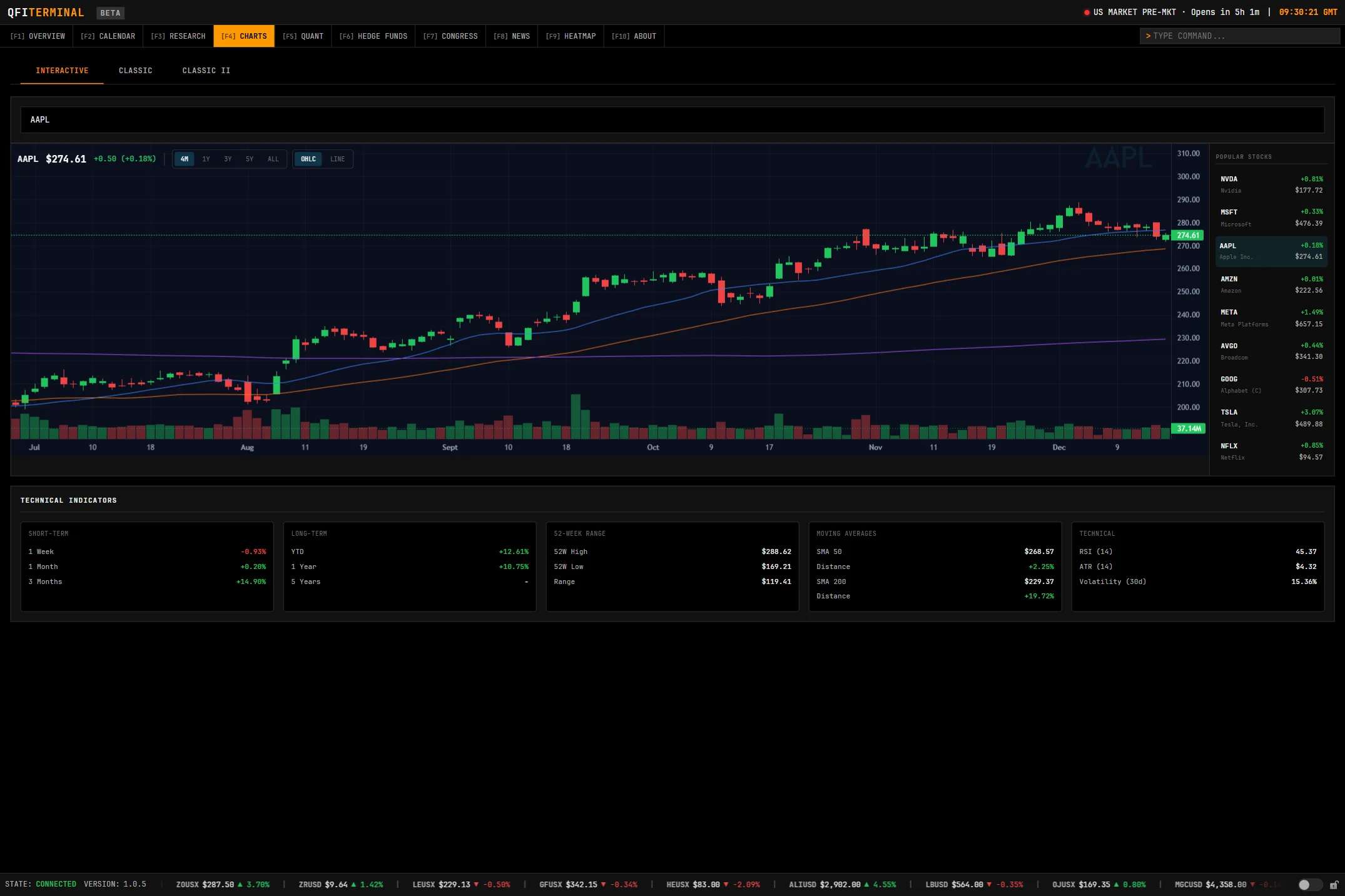Select the 1Y time range
1345x896 pixels.
coord(206,159)
